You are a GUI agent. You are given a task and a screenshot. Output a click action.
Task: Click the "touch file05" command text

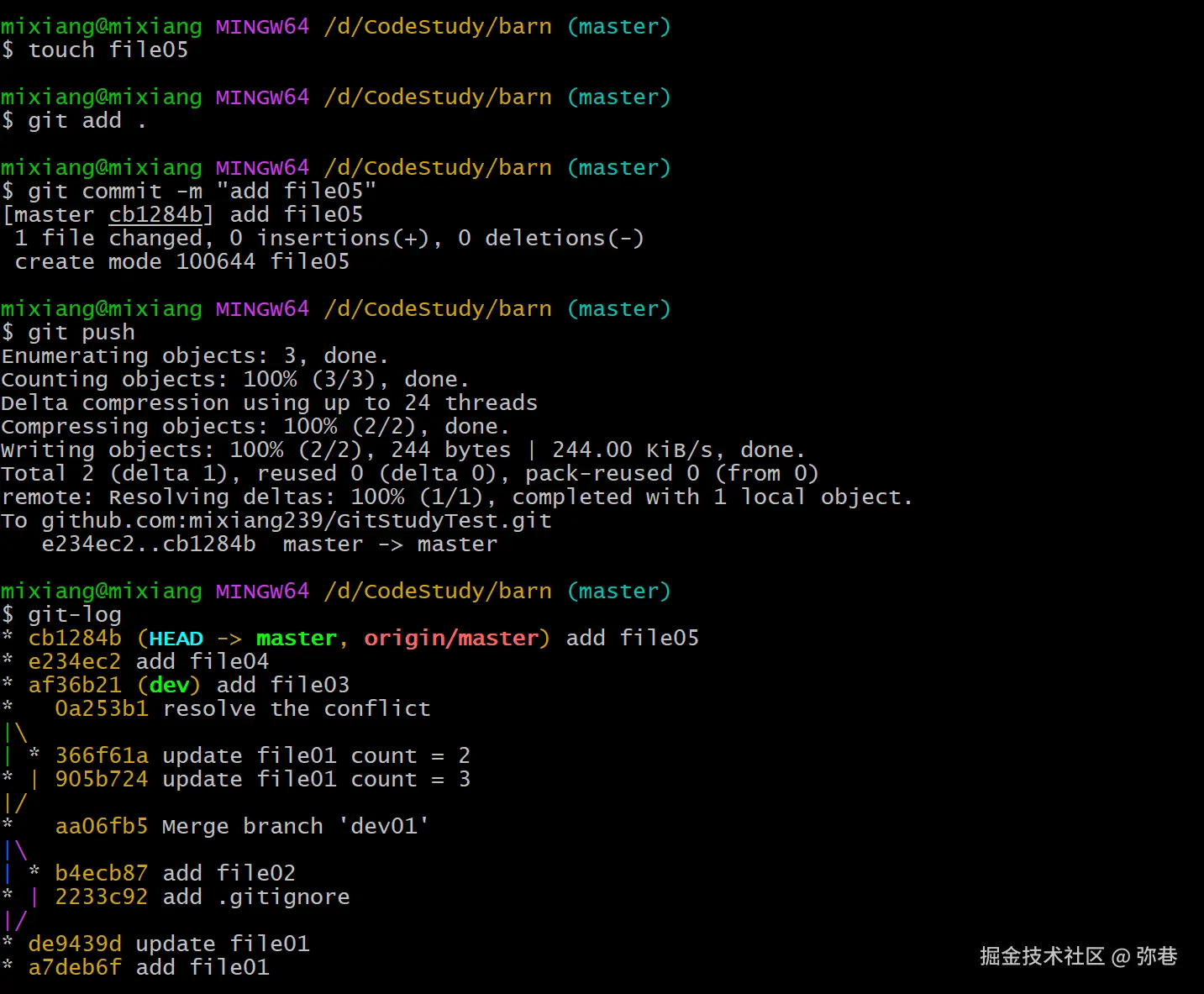[x=108, y=50]
